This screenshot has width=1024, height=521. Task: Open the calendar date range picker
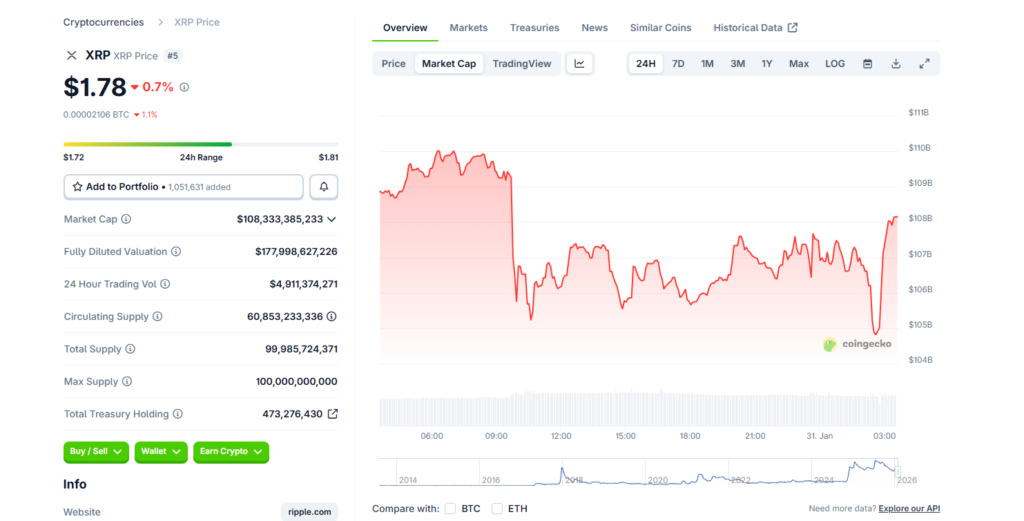867,64
